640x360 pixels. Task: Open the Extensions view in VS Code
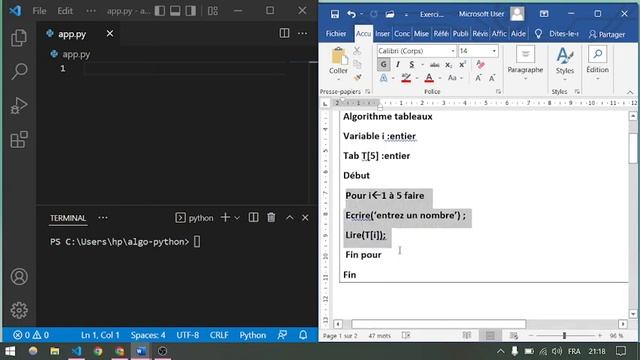pyautogui.click(x=19, y=140)
